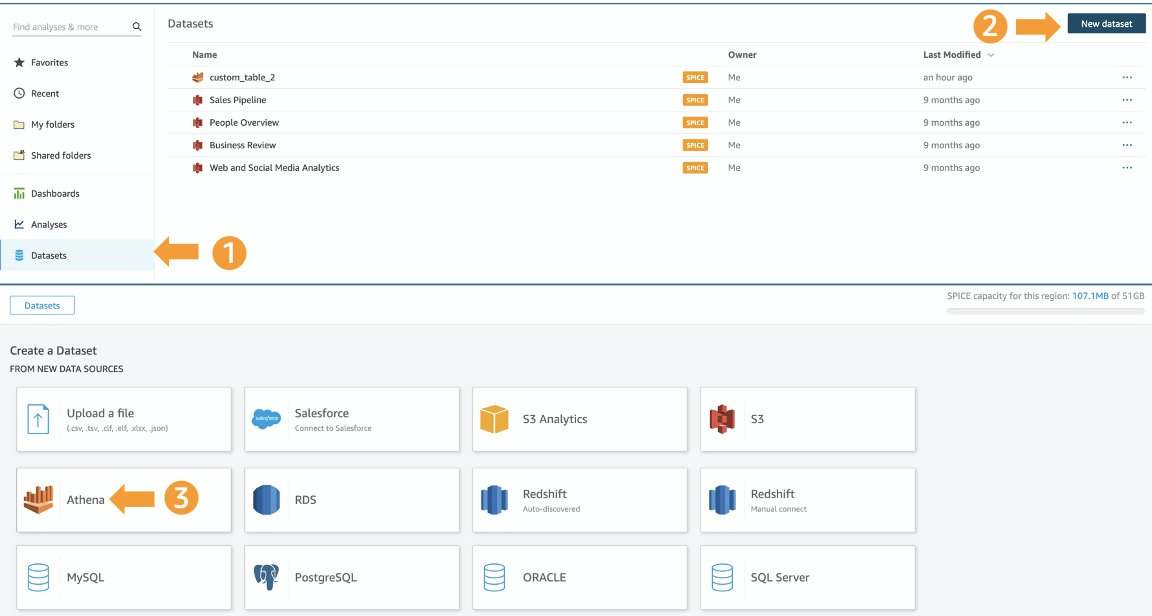Click the New dataset button
Image resolution: width=1152 pixels, height=616 pixels.
point(1106,24)
